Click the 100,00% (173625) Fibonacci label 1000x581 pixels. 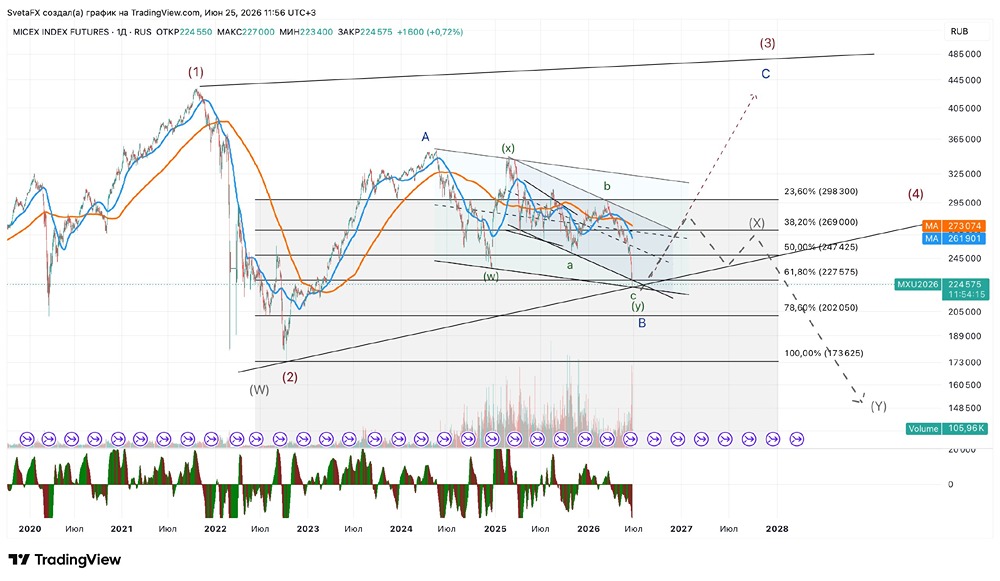[823, 353]
